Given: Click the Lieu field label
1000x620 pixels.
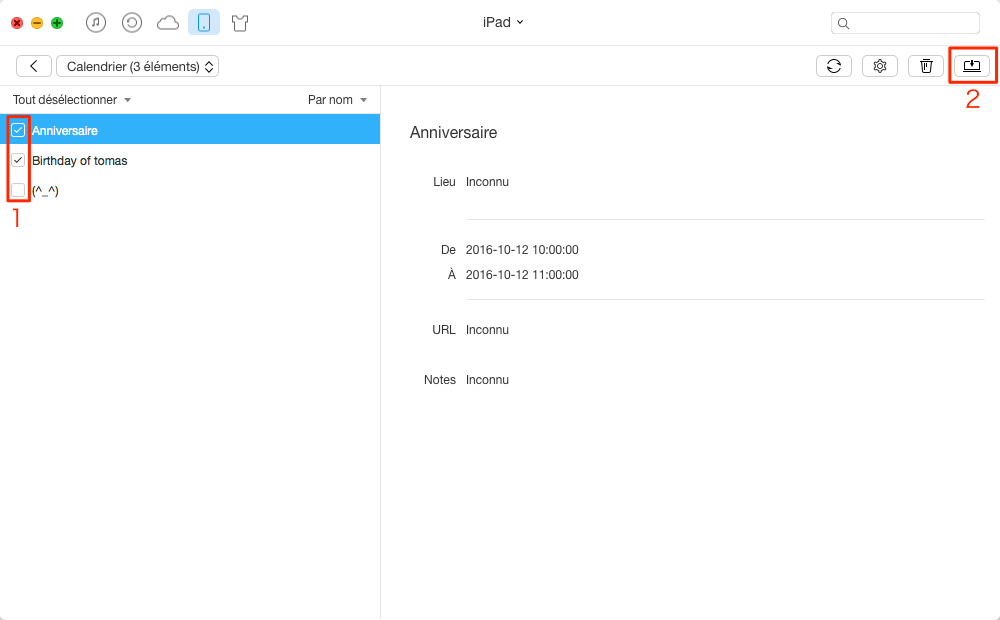Looking at the screenshot, I should click(x=444, y=182).
